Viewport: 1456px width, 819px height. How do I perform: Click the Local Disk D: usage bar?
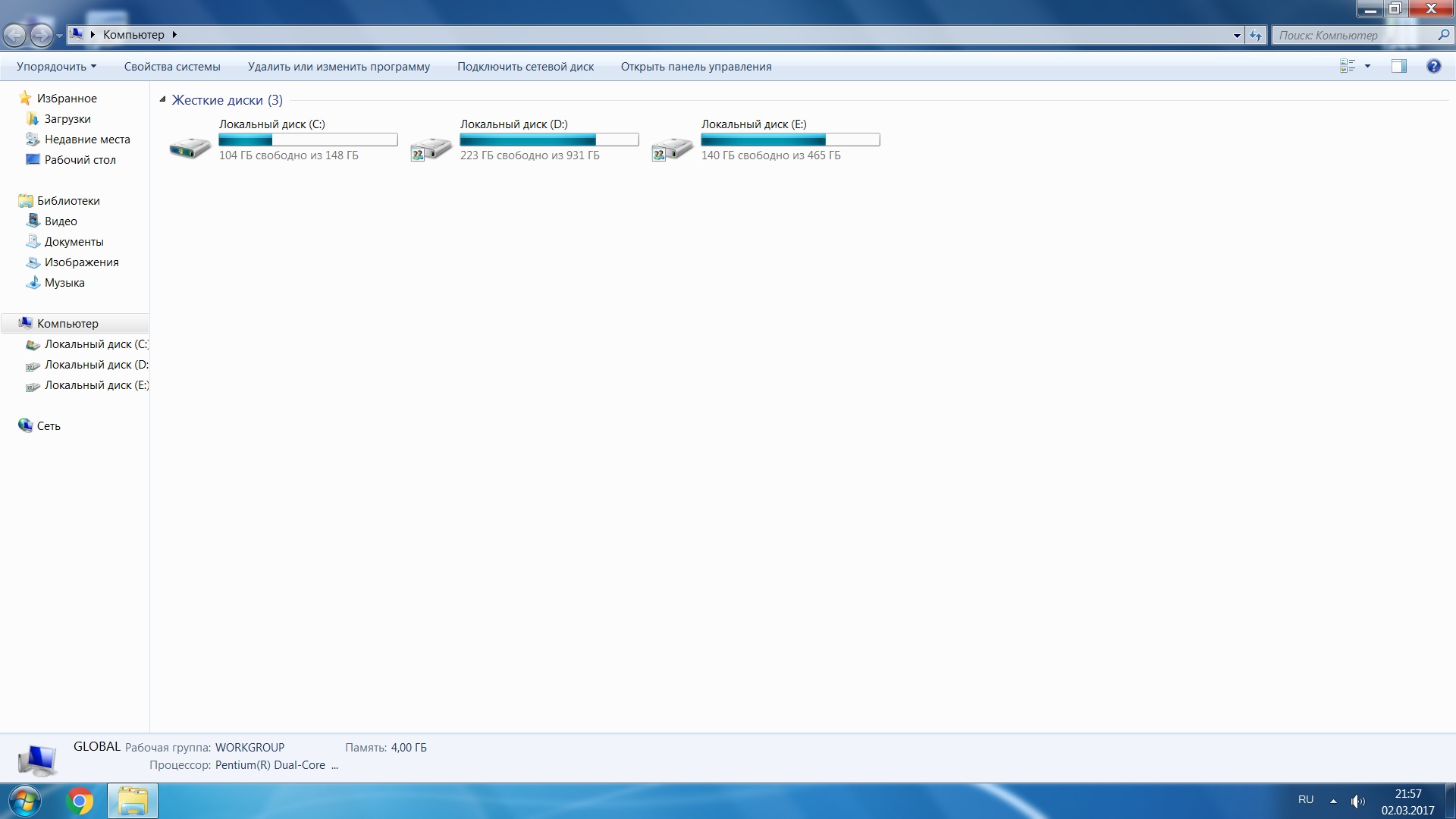pos(549,140)
